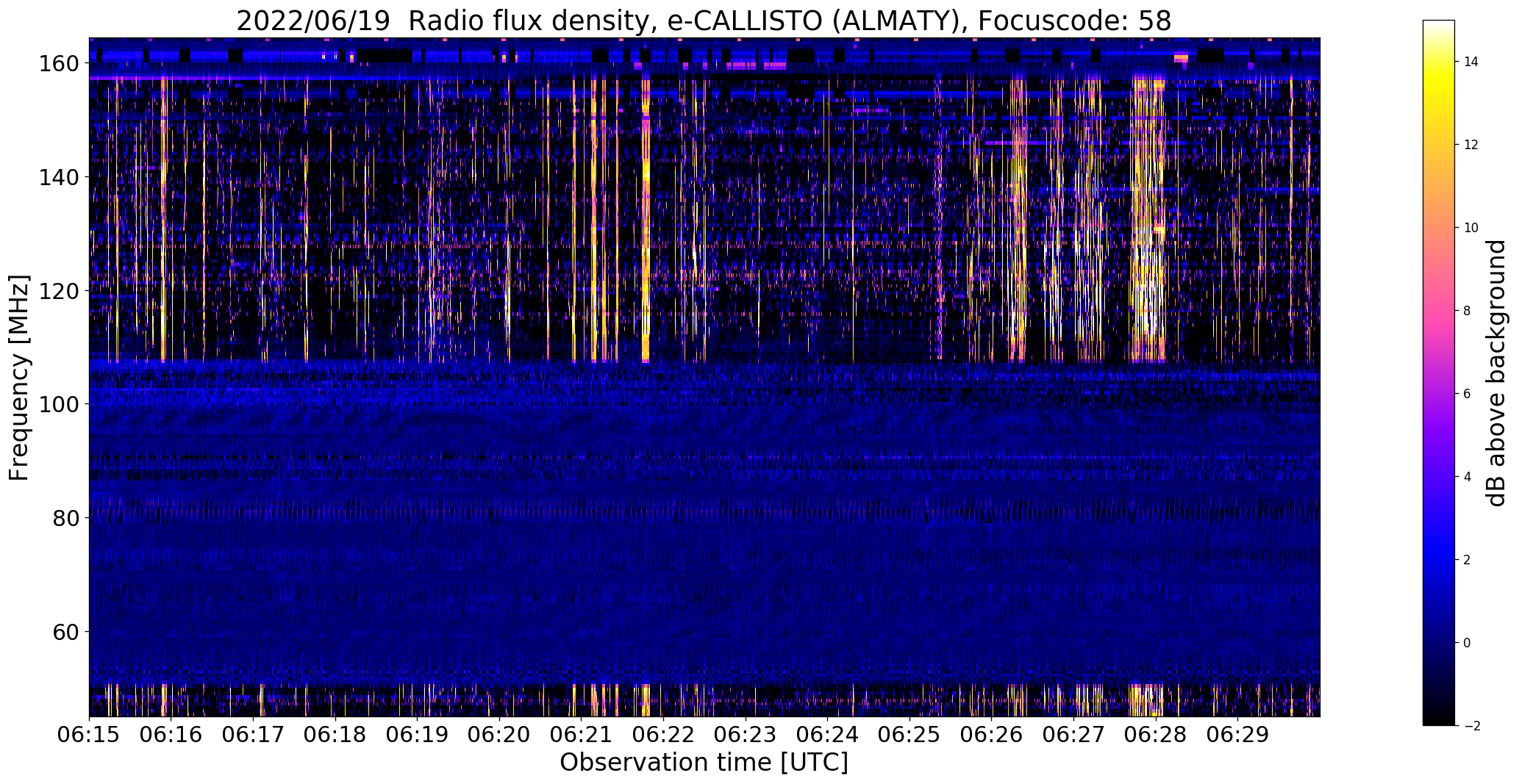Click the colorbar tick label 14
The image size is (1519, 784).
(x=1471, y=62)
